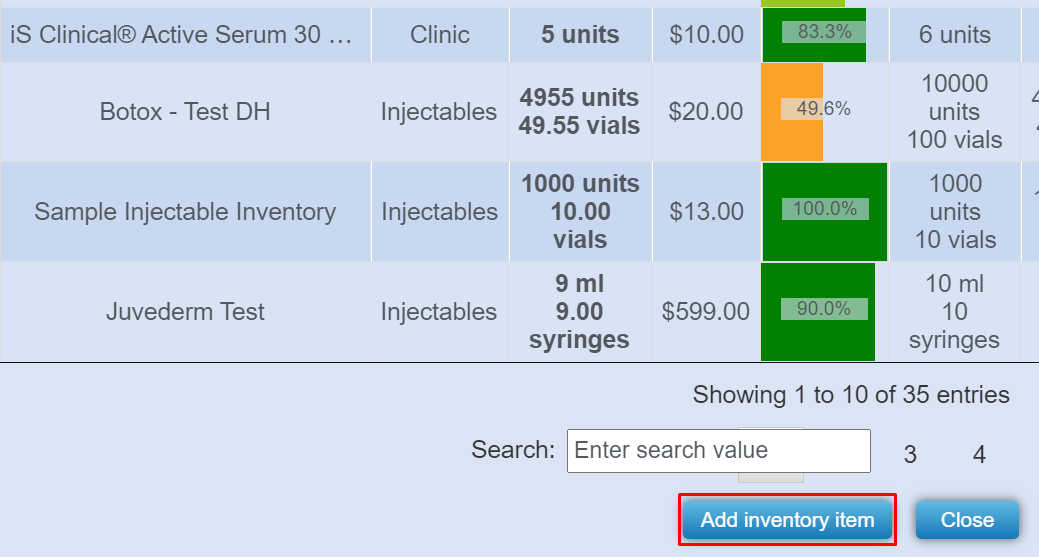Click the $599.00 price cell
This screenshot has height=557, width=1039.
pyautogui.click(x=705, y=312)
